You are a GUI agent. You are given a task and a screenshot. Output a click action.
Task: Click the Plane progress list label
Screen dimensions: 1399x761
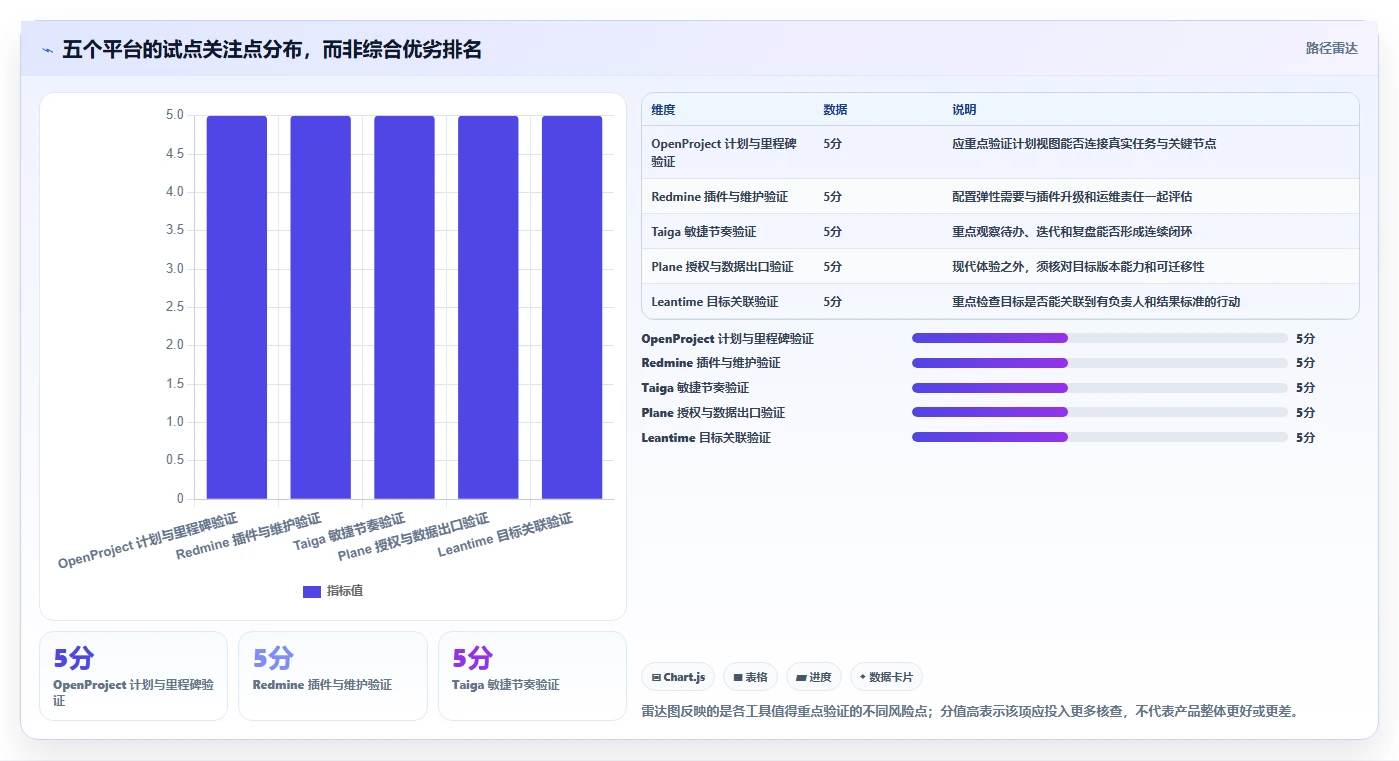(713, 412)
